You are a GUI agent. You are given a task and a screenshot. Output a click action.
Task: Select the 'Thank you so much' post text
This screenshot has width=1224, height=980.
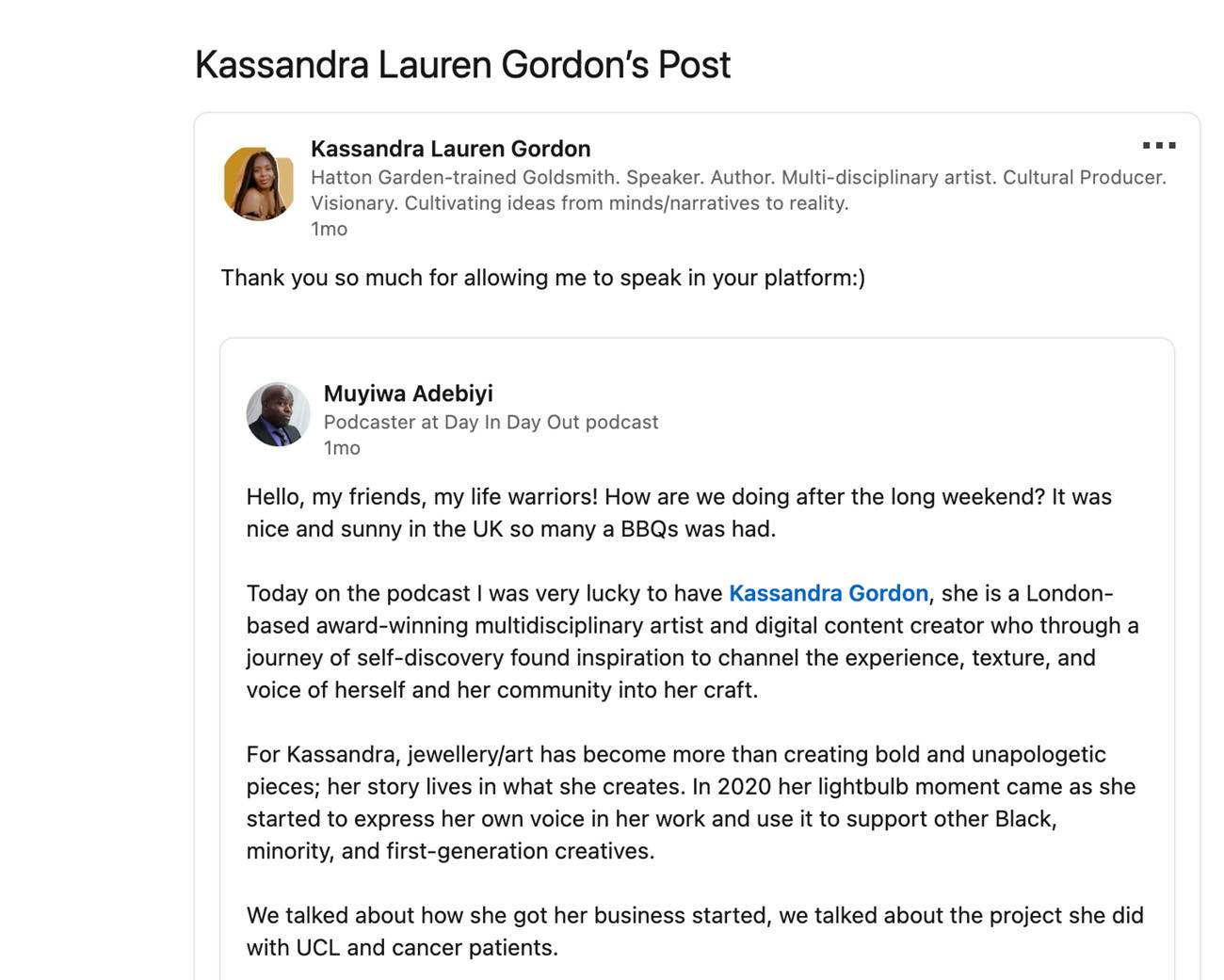[543, 278]
